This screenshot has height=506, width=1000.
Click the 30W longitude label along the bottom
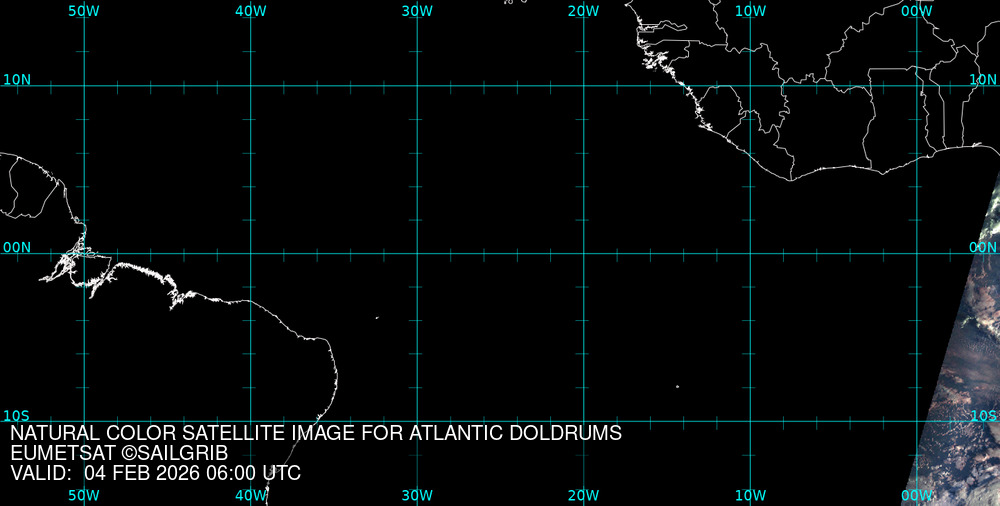[x=417, y=496]
